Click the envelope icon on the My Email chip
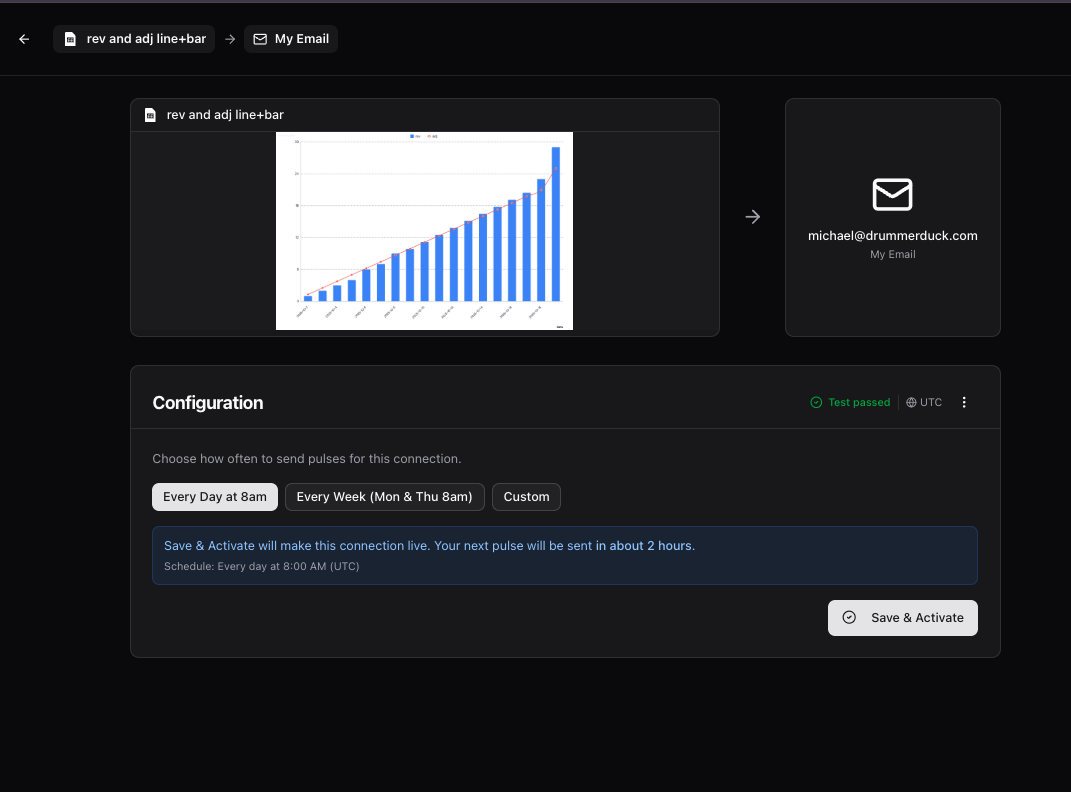The height and width of the screenshot is (792, 1071). pos(259,39)
